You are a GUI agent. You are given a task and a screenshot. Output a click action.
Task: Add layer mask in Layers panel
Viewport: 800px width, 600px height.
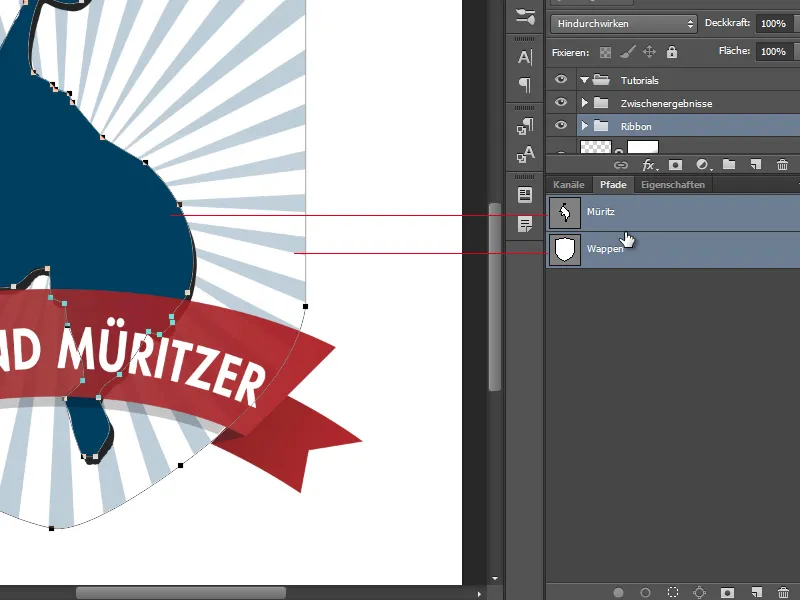click(x=676, y=165)
